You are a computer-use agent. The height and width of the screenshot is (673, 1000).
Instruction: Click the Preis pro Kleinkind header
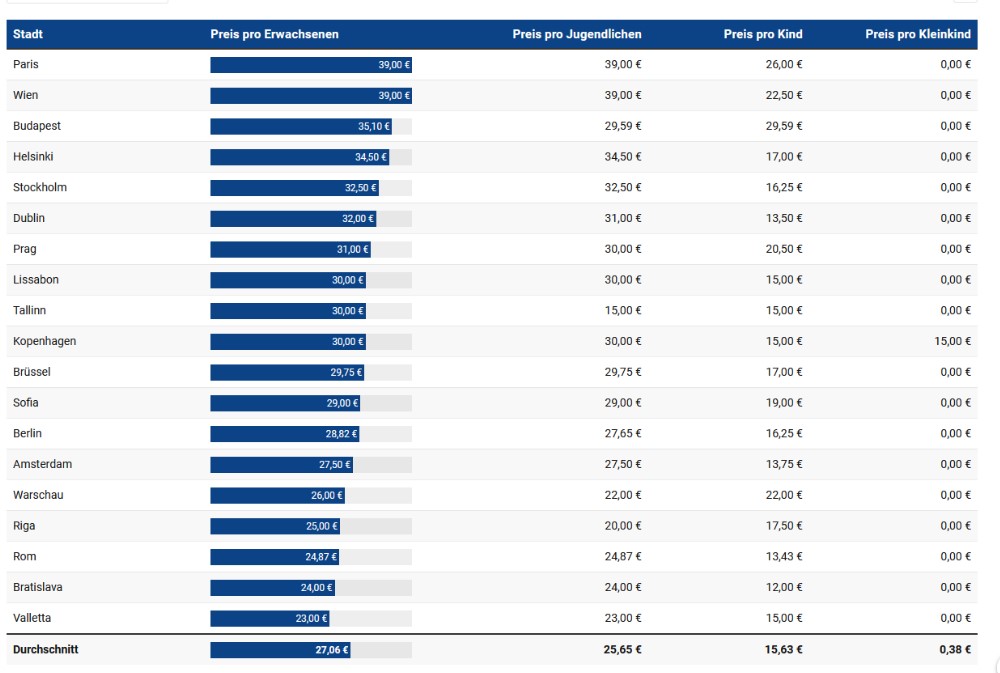coord(918,34)
